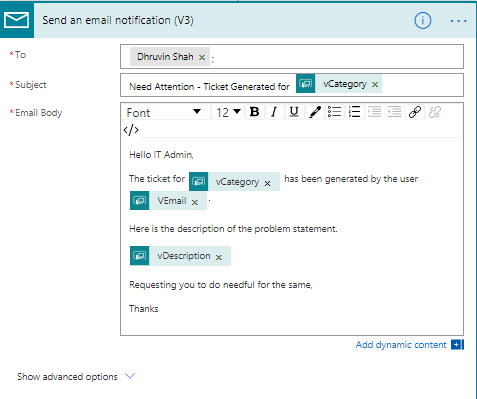Click the 'Thanks' line in email body
Viewport: 477px width, 399px height.
144,309
